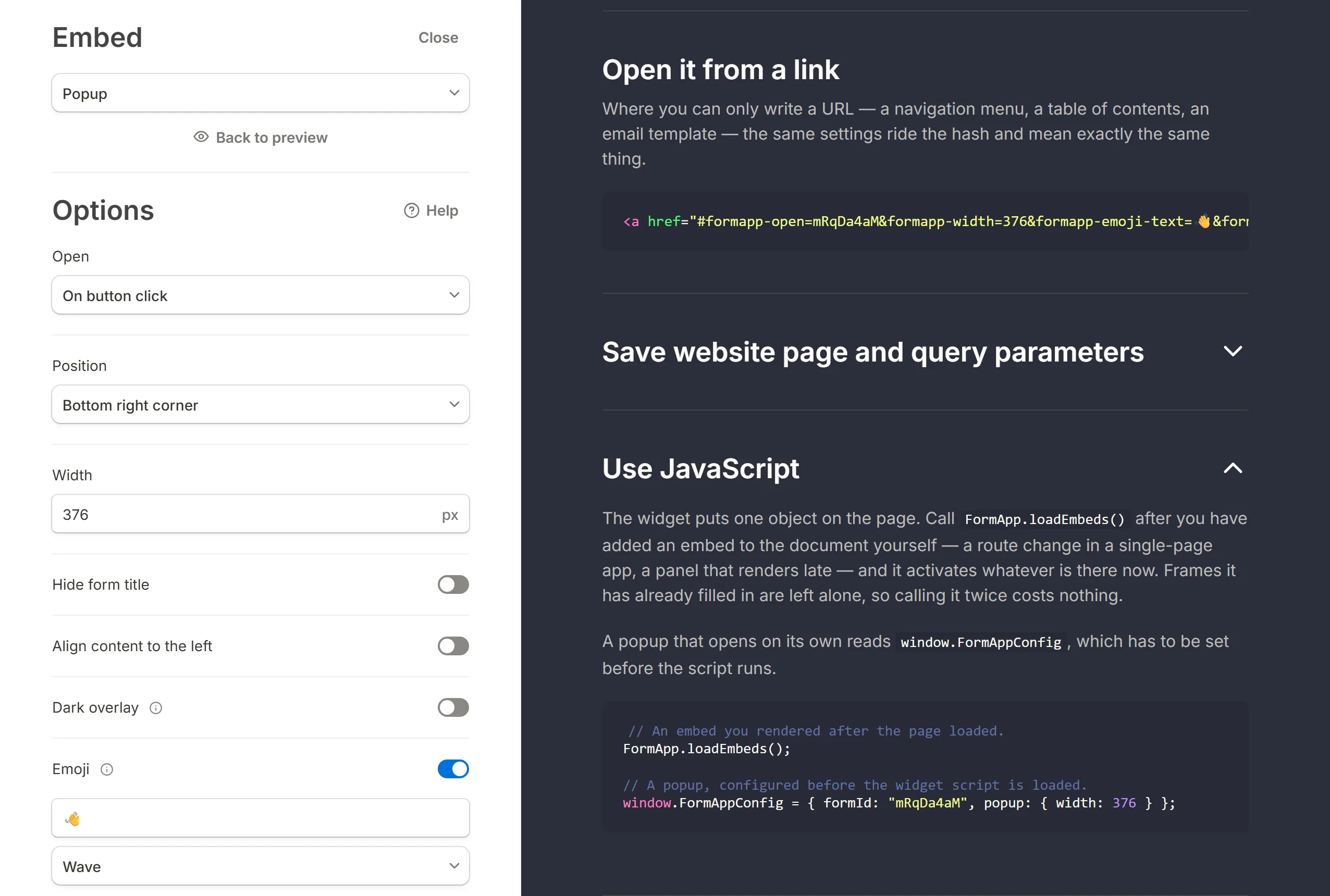1330x896 pixels.
Task: Turn on the Dark overlay switch
Action: (453, 708)
